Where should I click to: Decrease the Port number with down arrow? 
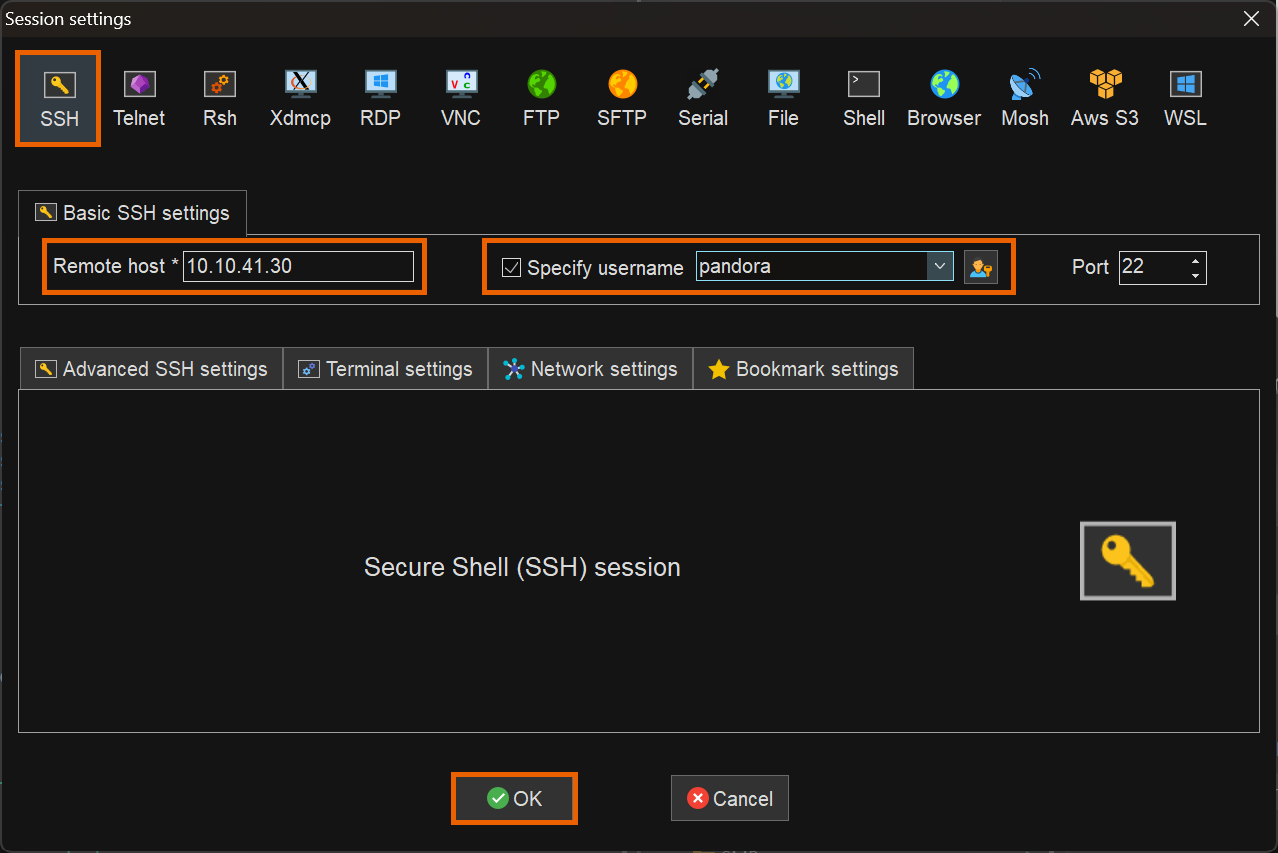(1195, 275)
